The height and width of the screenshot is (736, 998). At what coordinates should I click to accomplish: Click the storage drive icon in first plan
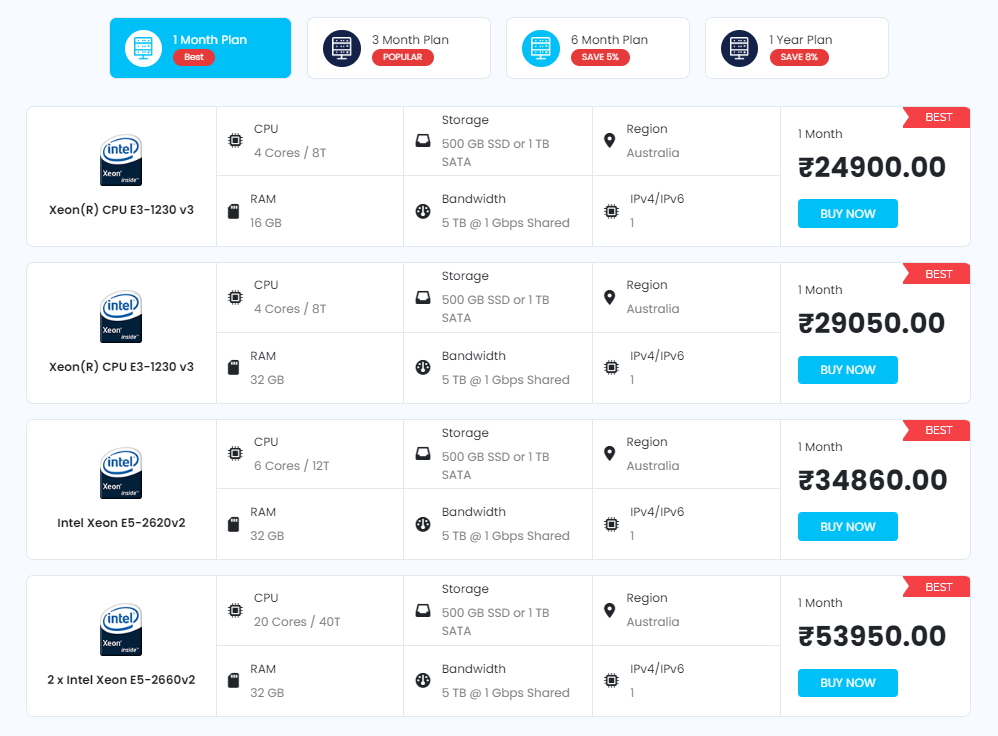click(x=423, y=140)
